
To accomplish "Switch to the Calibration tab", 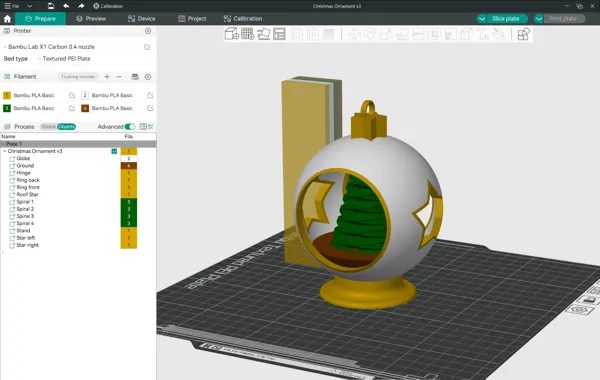I will tap(243, 18).
